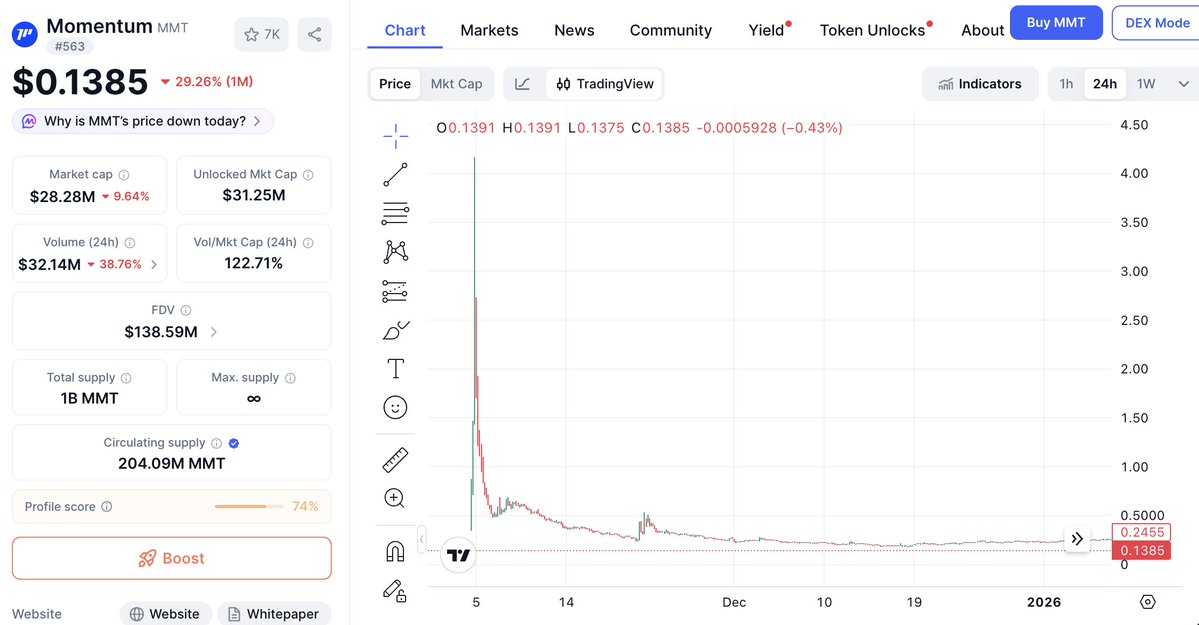Switch to the Token Unlocks tab

[x=872, y=30]
